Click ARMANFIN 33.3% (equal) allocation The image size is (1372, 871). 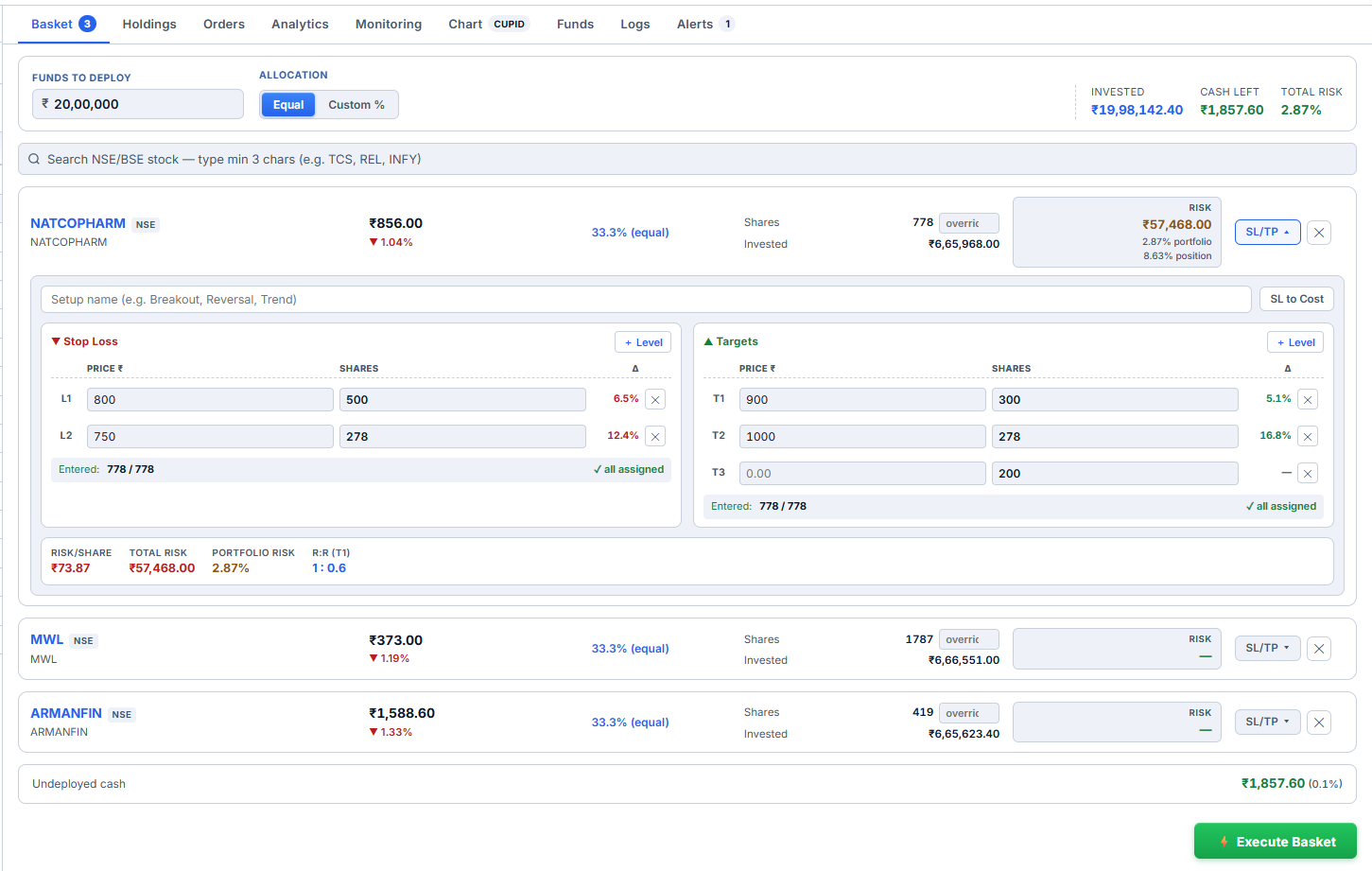point(630,723)
